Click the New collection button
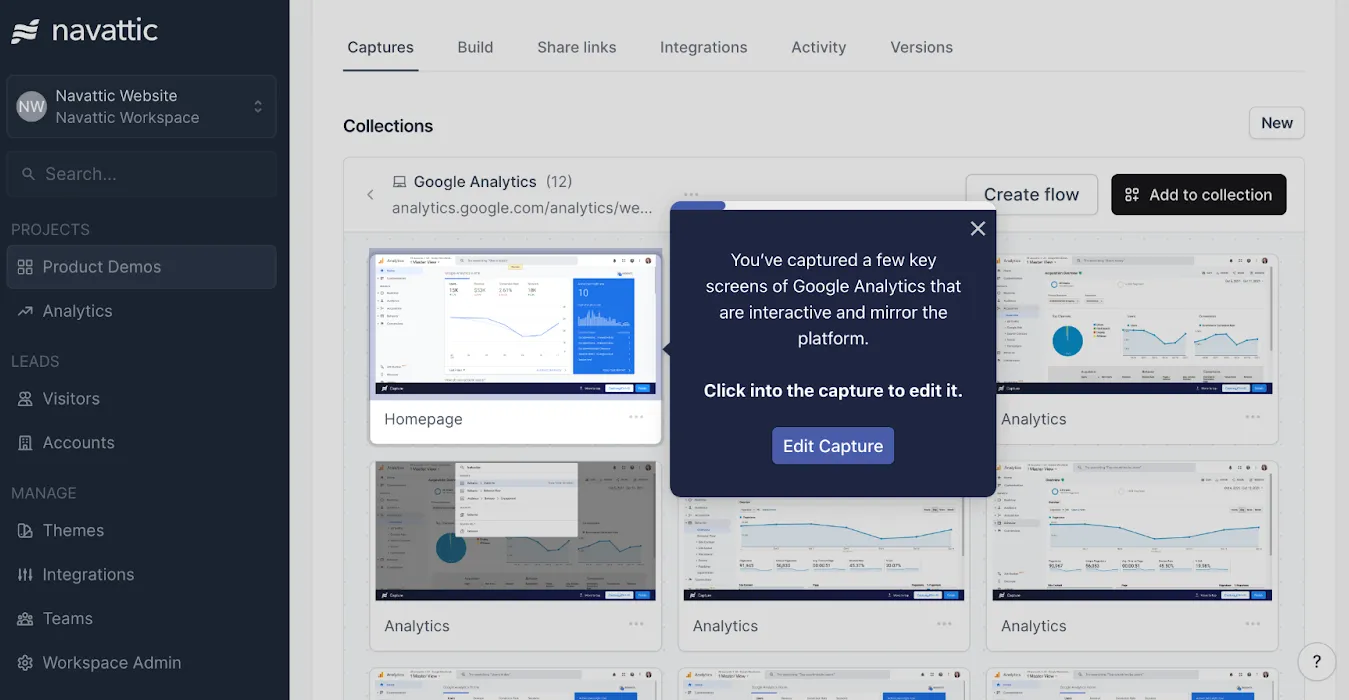 tap(1277, 123)
